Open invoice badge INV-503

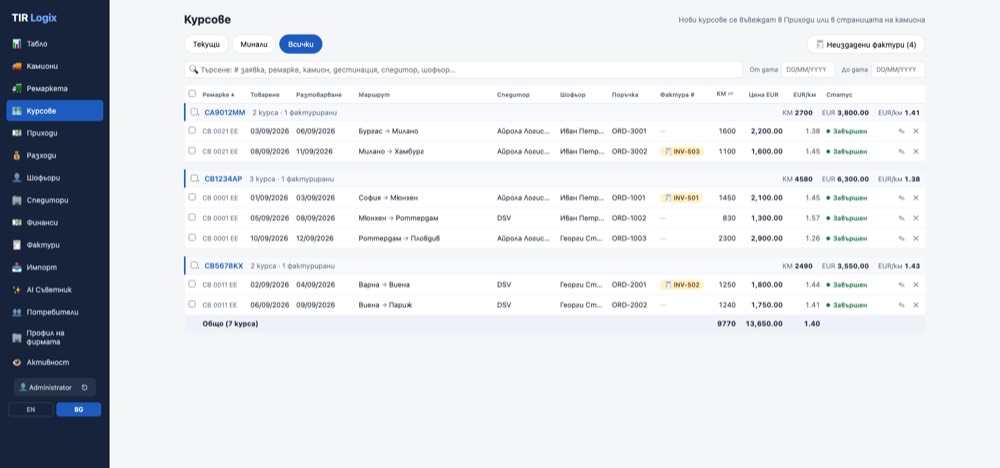tap(682, 152)
